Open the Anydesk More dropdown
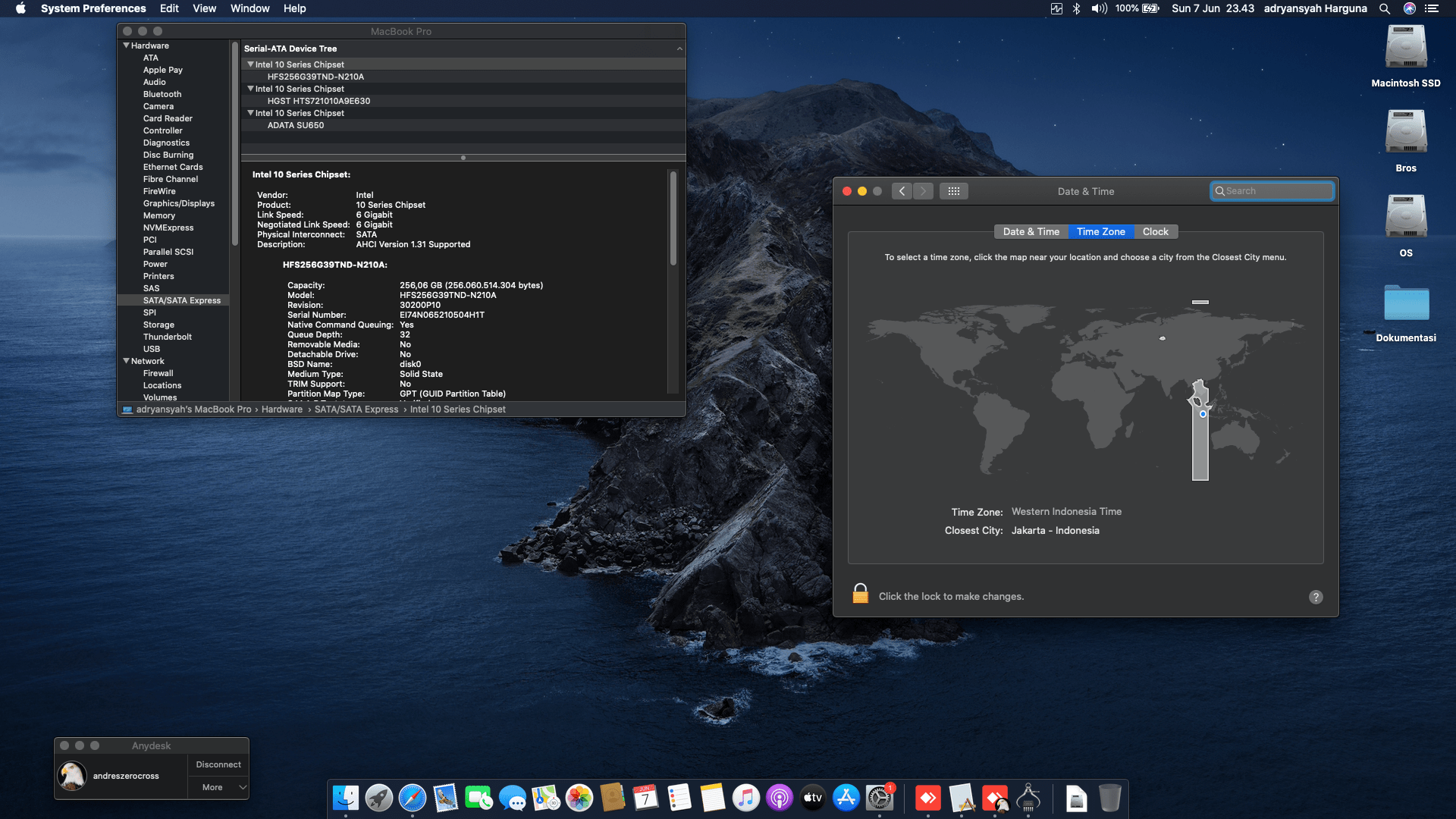This screenshot has width=1456, height=819. (x=218, y=787)
